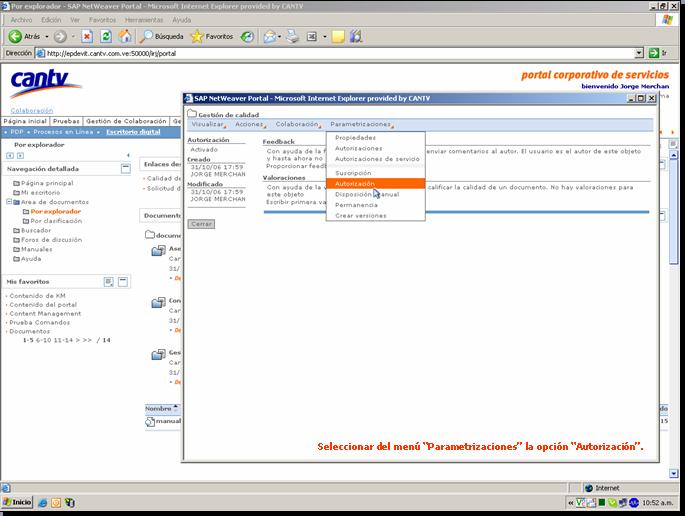
Task: Open the Acciones dropdown menu
Action: pos(250,125)
